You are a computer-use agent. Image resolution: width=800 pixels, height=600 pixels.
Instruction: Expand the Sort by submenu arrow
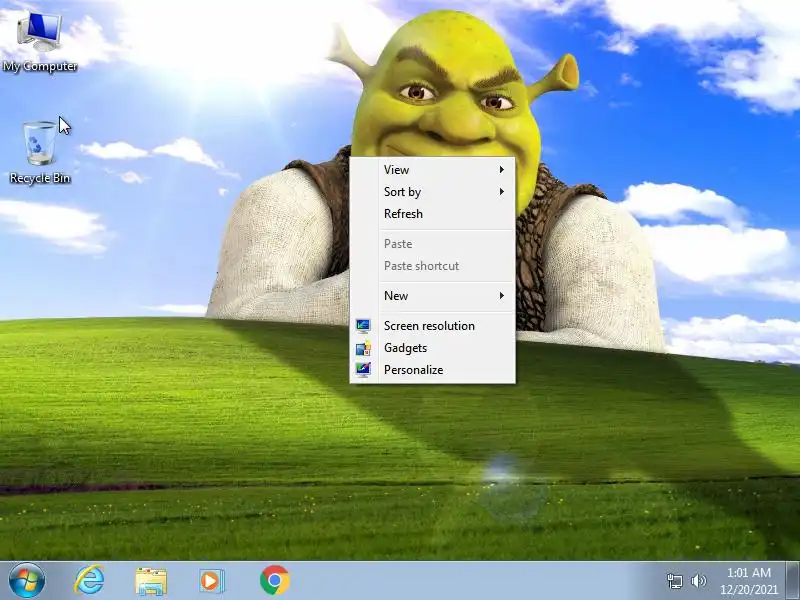click(502, 191)
